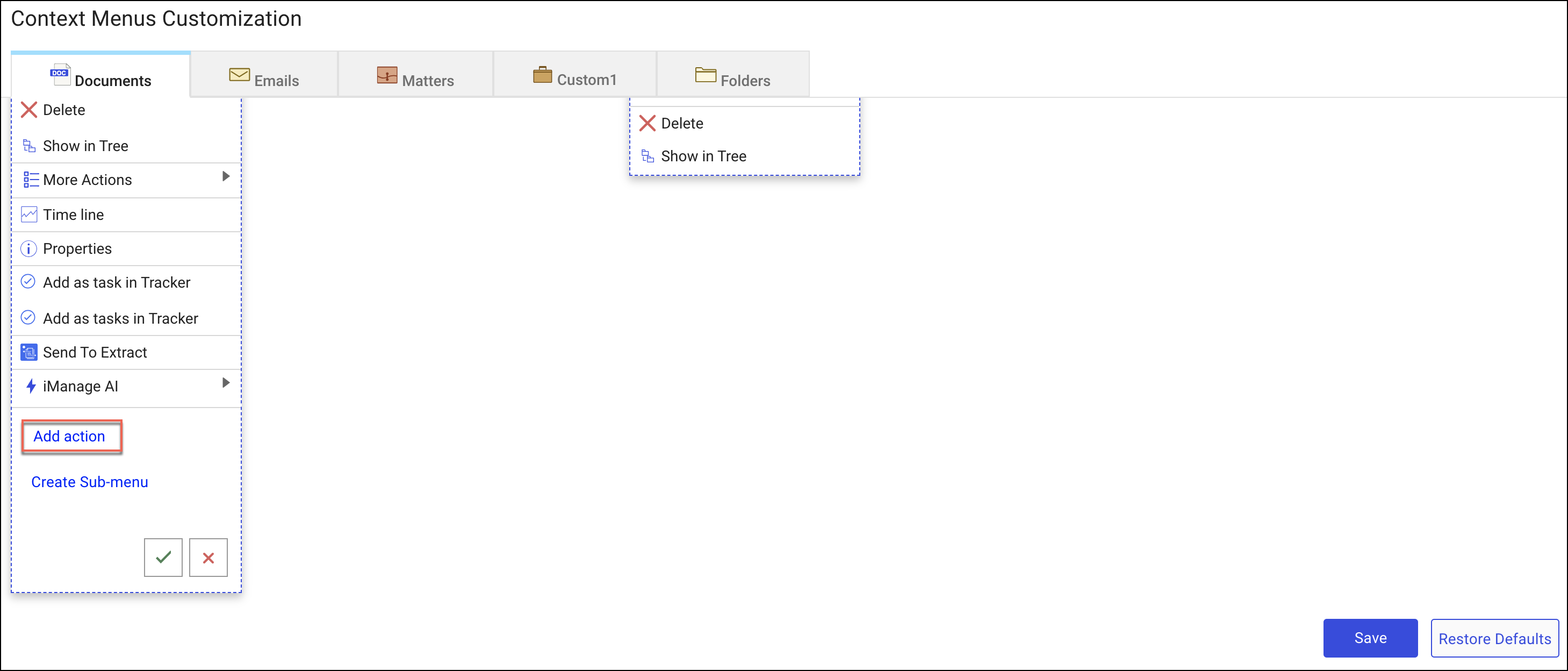
Task: Expand iManage AI submenu arrow
Action: [224, 386]
